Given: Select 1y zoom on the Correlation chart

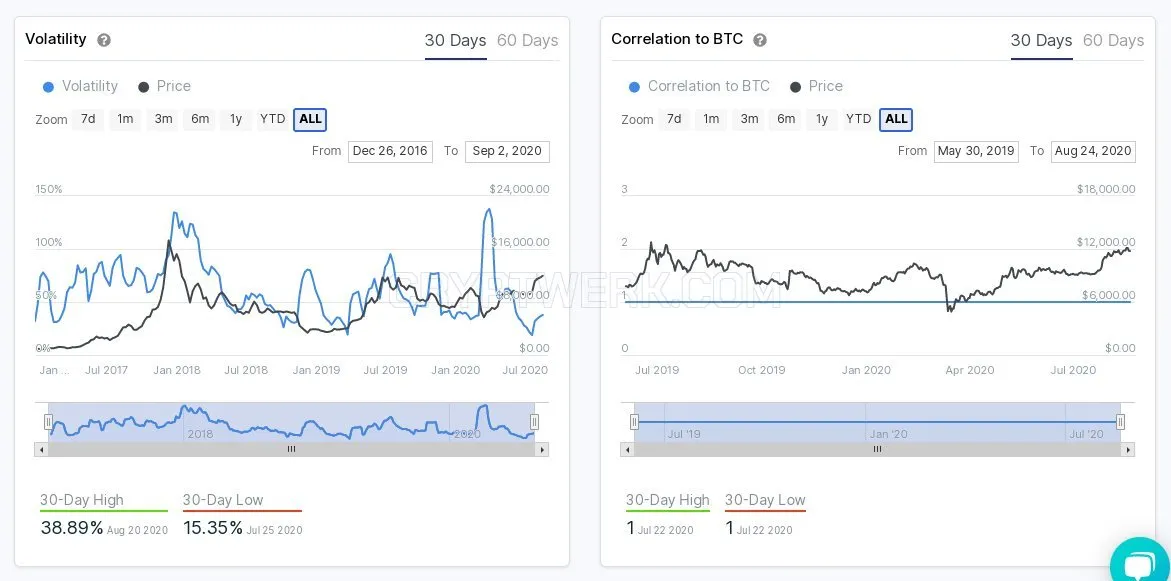Looking at the screenshot, I should click(x=821, y=119).
